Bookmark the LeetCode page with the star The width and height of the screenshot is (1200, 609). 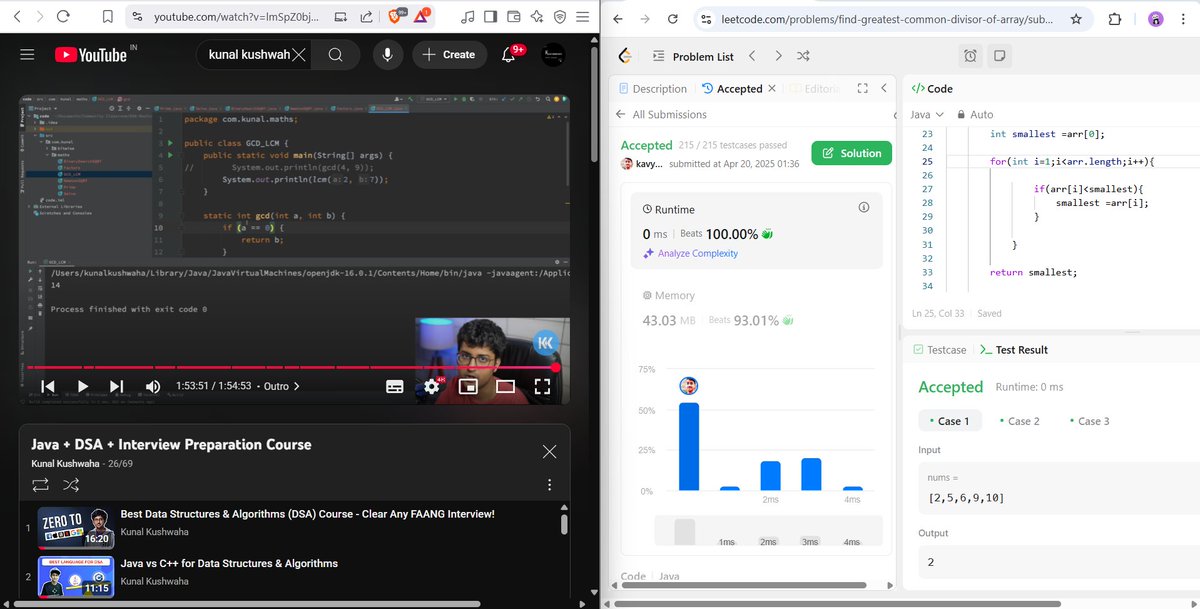pyautogui.click(x=1076, y=19)
